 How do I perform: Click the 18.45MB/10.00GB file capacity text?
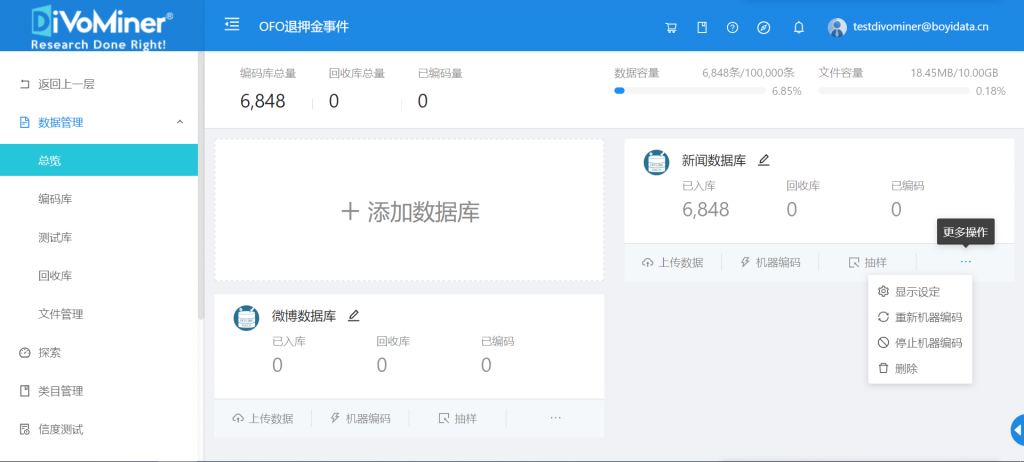click(954, 73)
